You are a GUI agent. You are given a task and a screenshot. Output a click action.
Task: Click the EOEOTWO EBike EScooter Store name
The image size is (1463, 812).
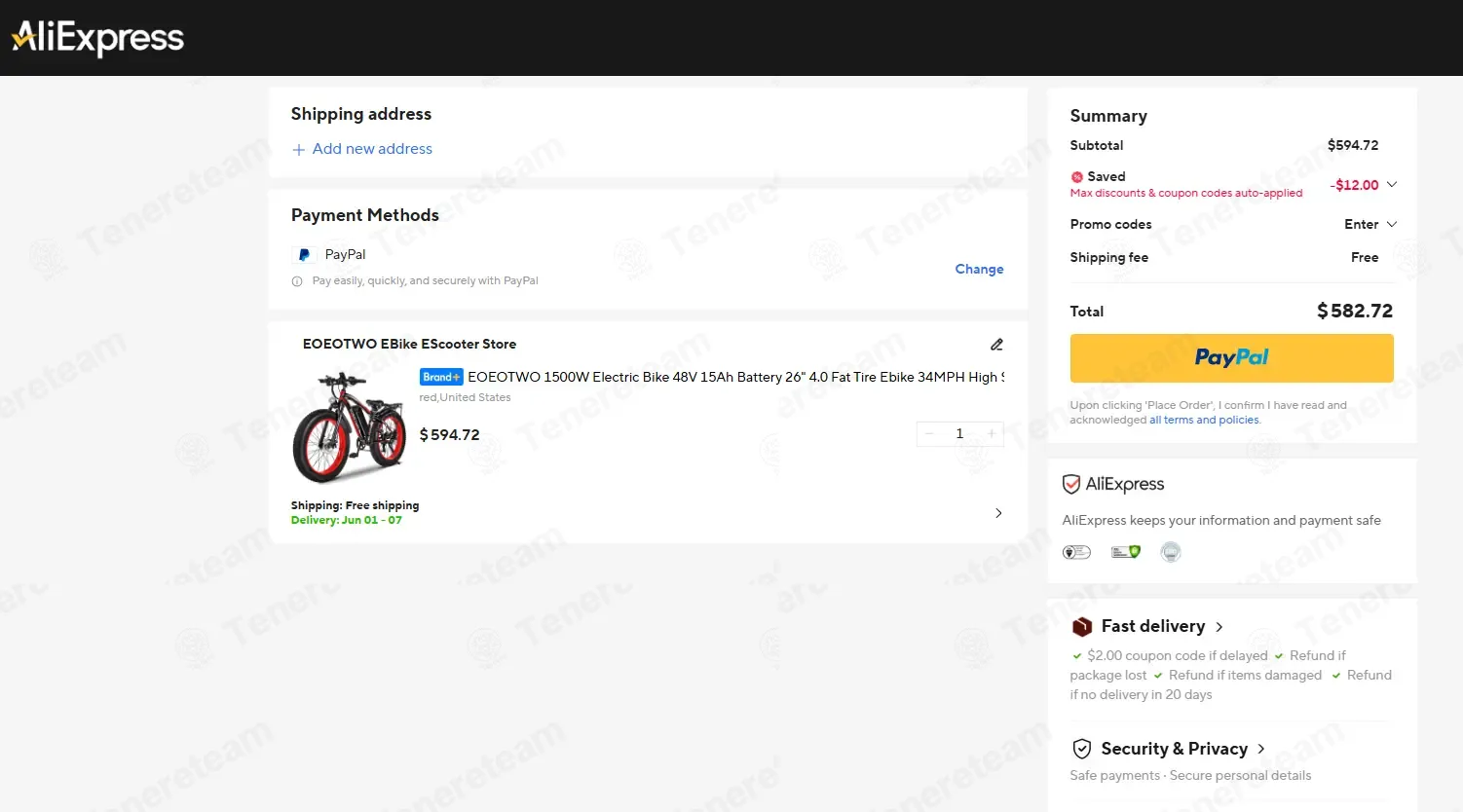[x=409, y=344]
